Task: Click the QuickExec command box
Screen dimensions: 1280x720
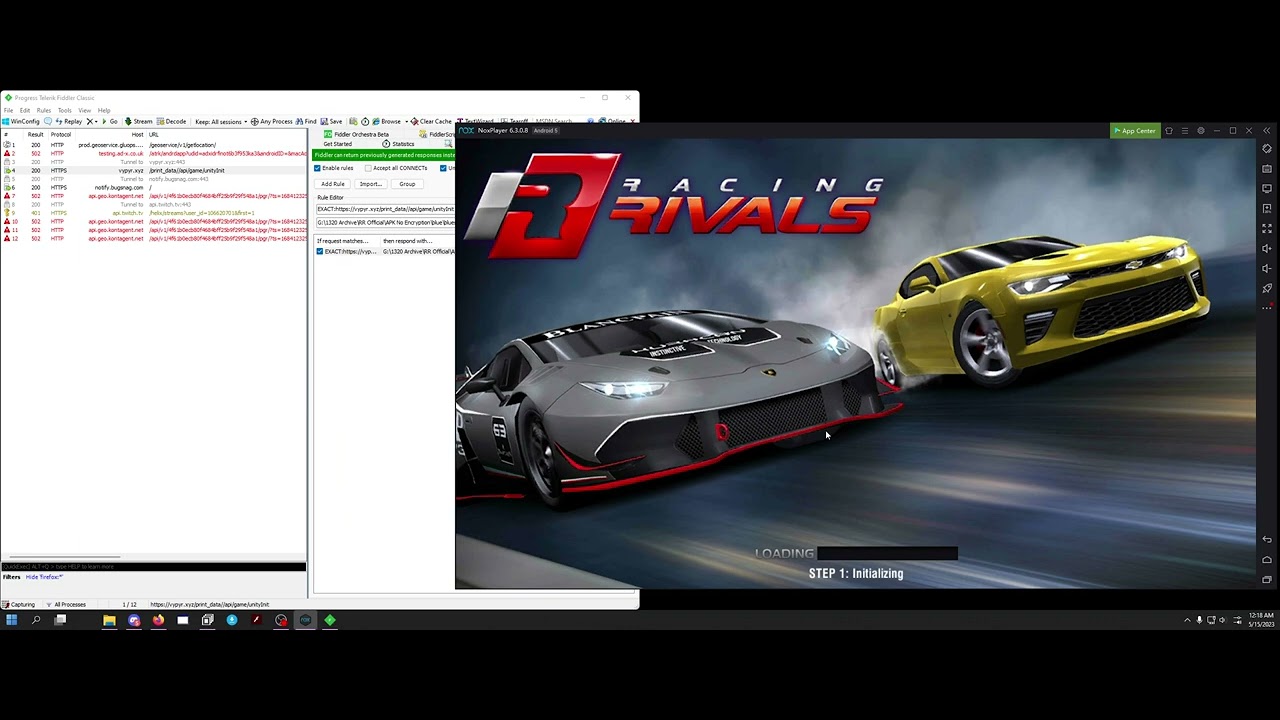Action: pyautogui.click(x=154, y=567)
